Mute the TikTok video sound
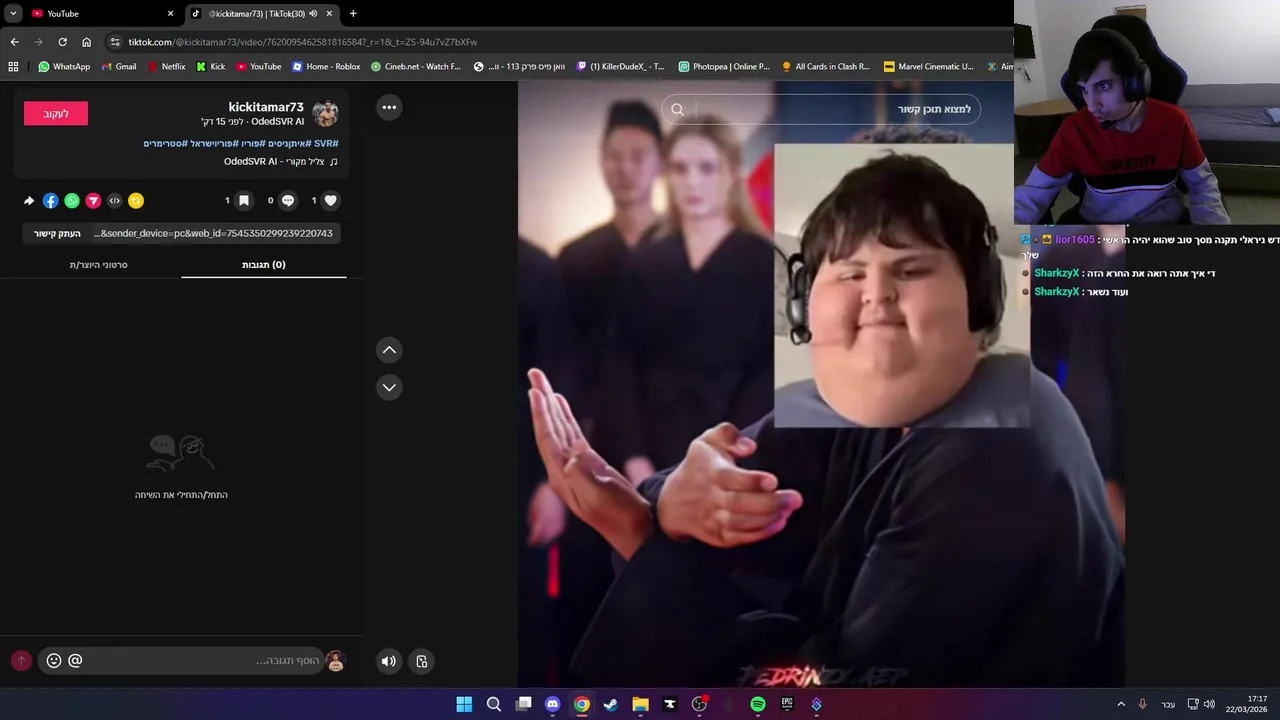 [x=389, y=661]
